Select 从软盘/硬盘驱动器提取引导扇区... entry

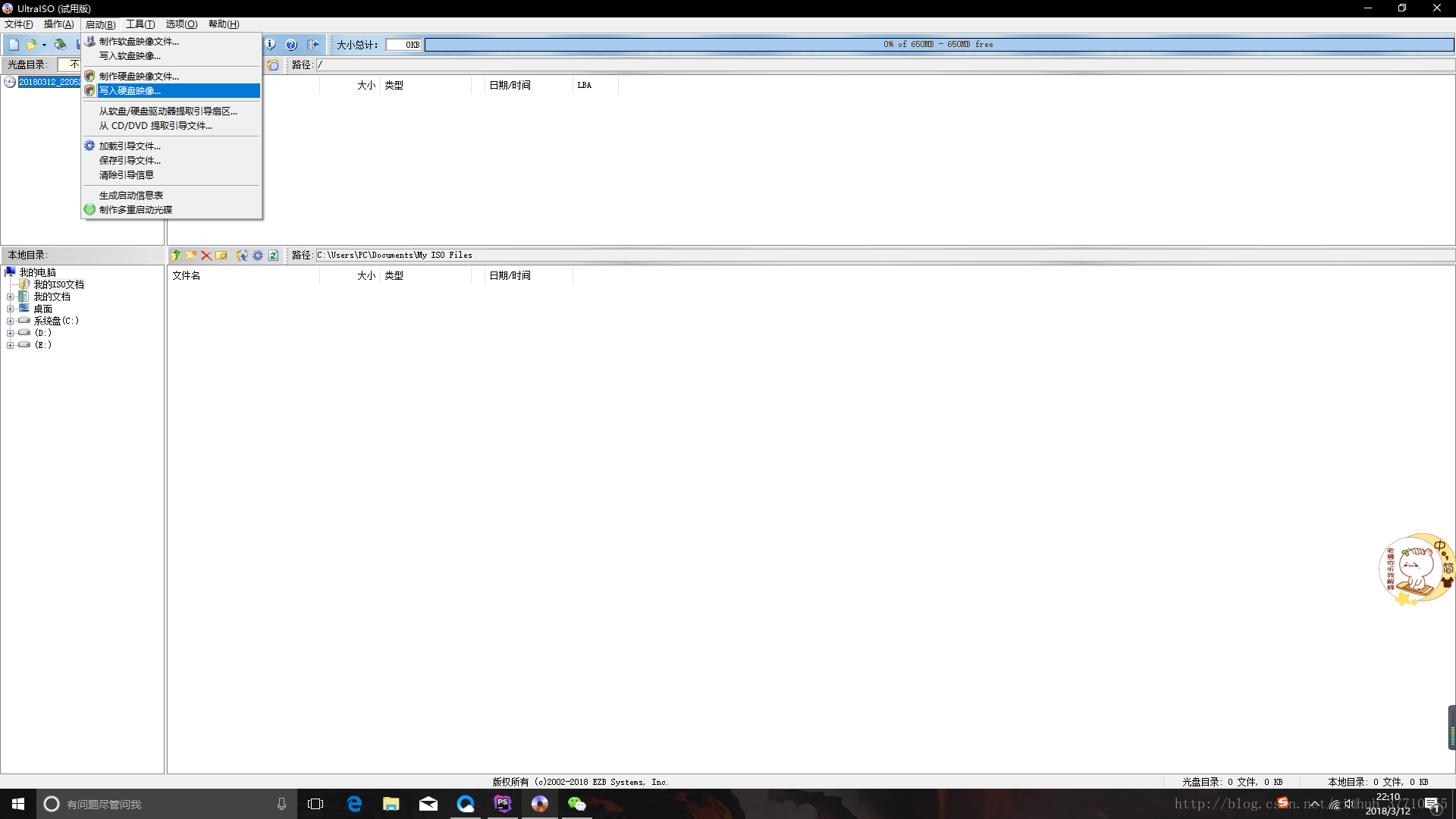point(171,111)
